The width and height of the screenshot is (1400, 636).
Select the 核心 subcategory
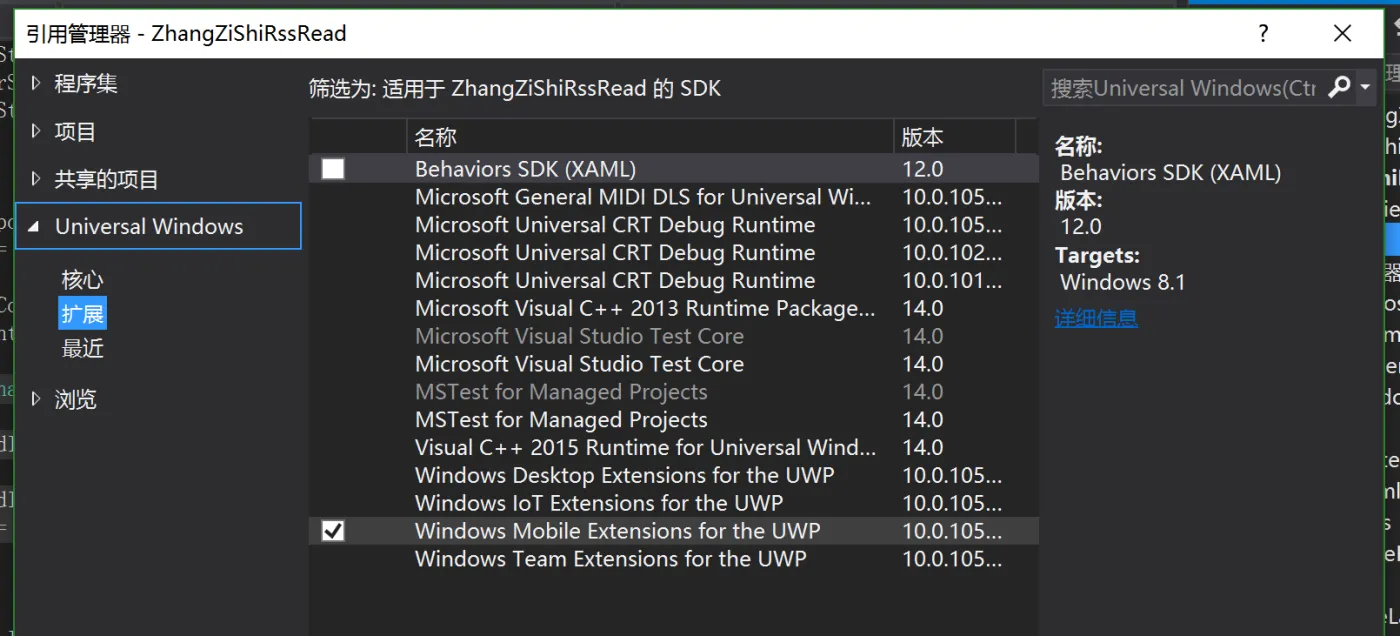pos(82,280)
